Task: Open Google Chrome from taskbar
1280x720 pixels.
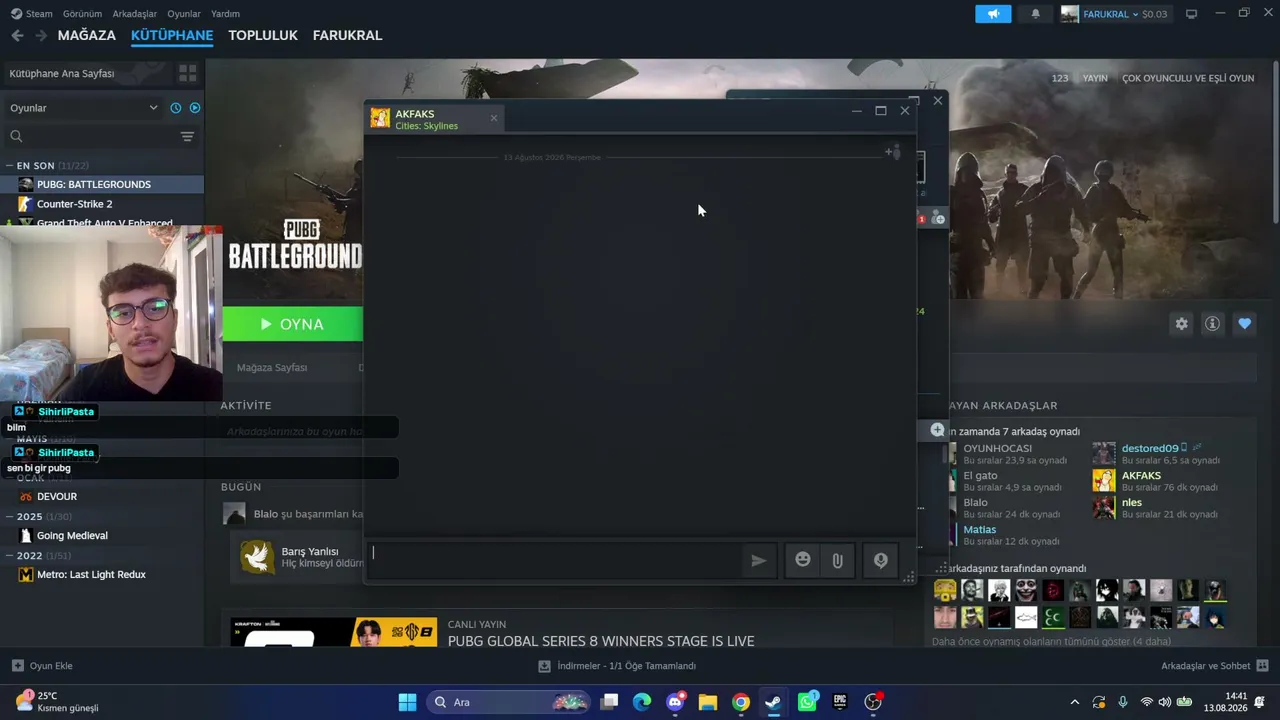Action: click(x=741, y=702)
